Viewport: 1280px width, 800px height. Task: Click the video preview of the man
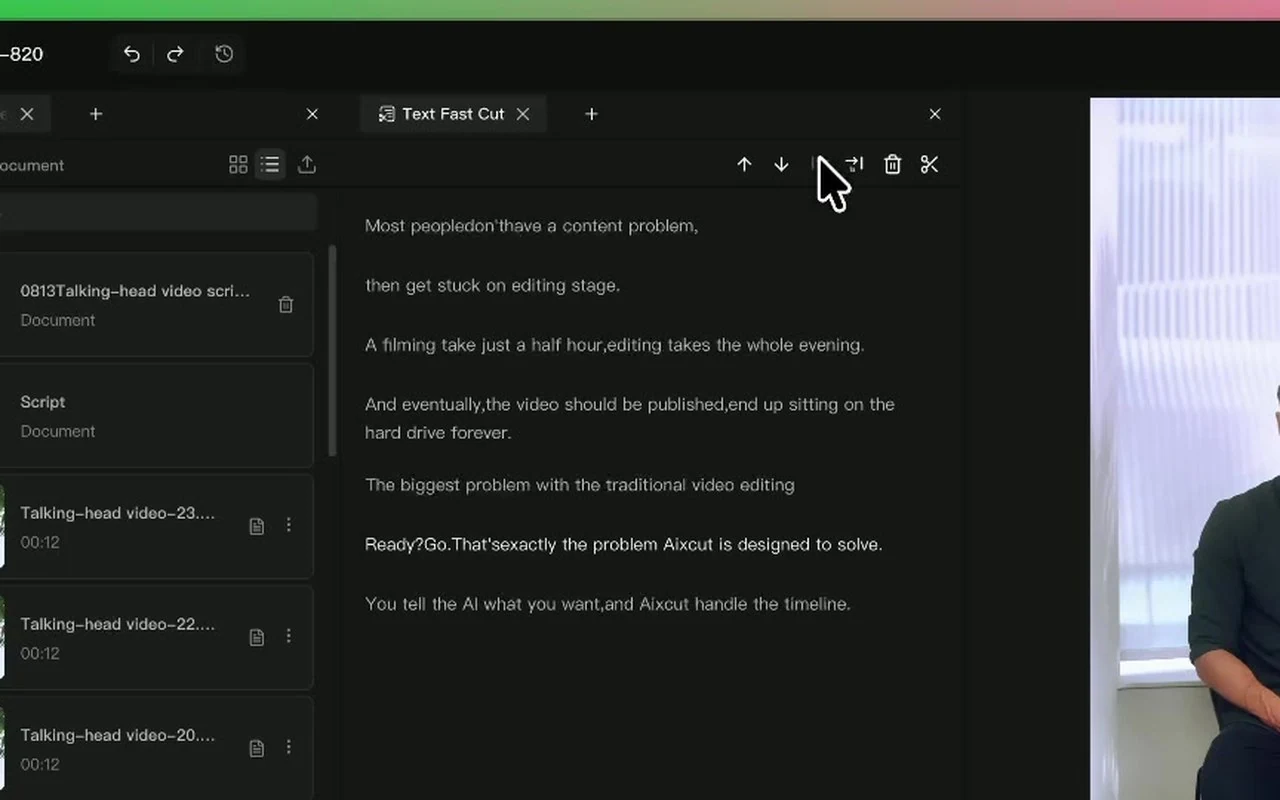pos(1185,449)
